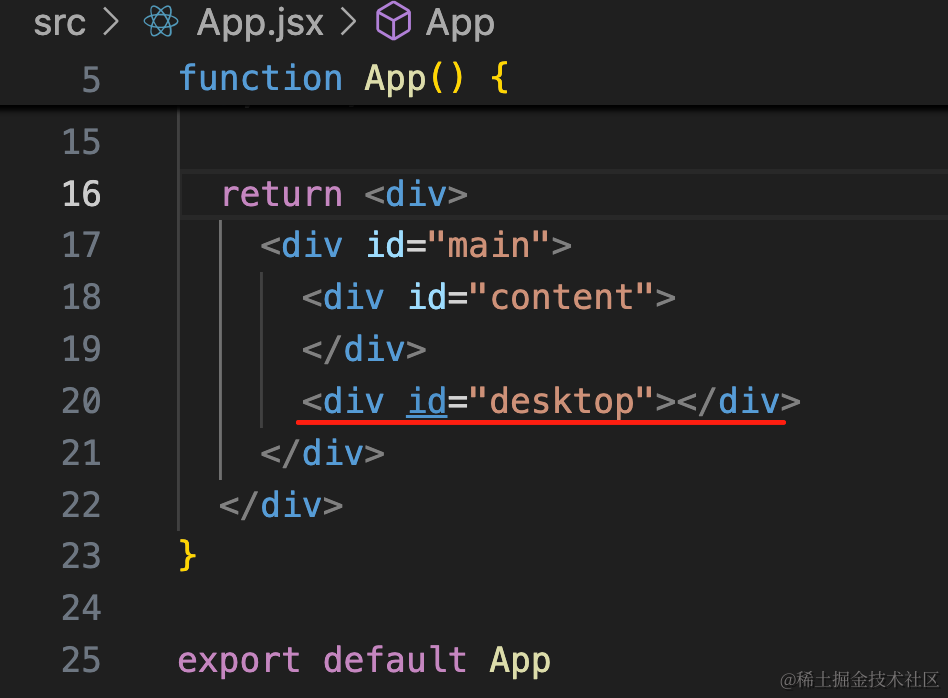Click the underlined id attribute on line 20
The width and height of the screenshot is (948, 698).
click(427, 402)
